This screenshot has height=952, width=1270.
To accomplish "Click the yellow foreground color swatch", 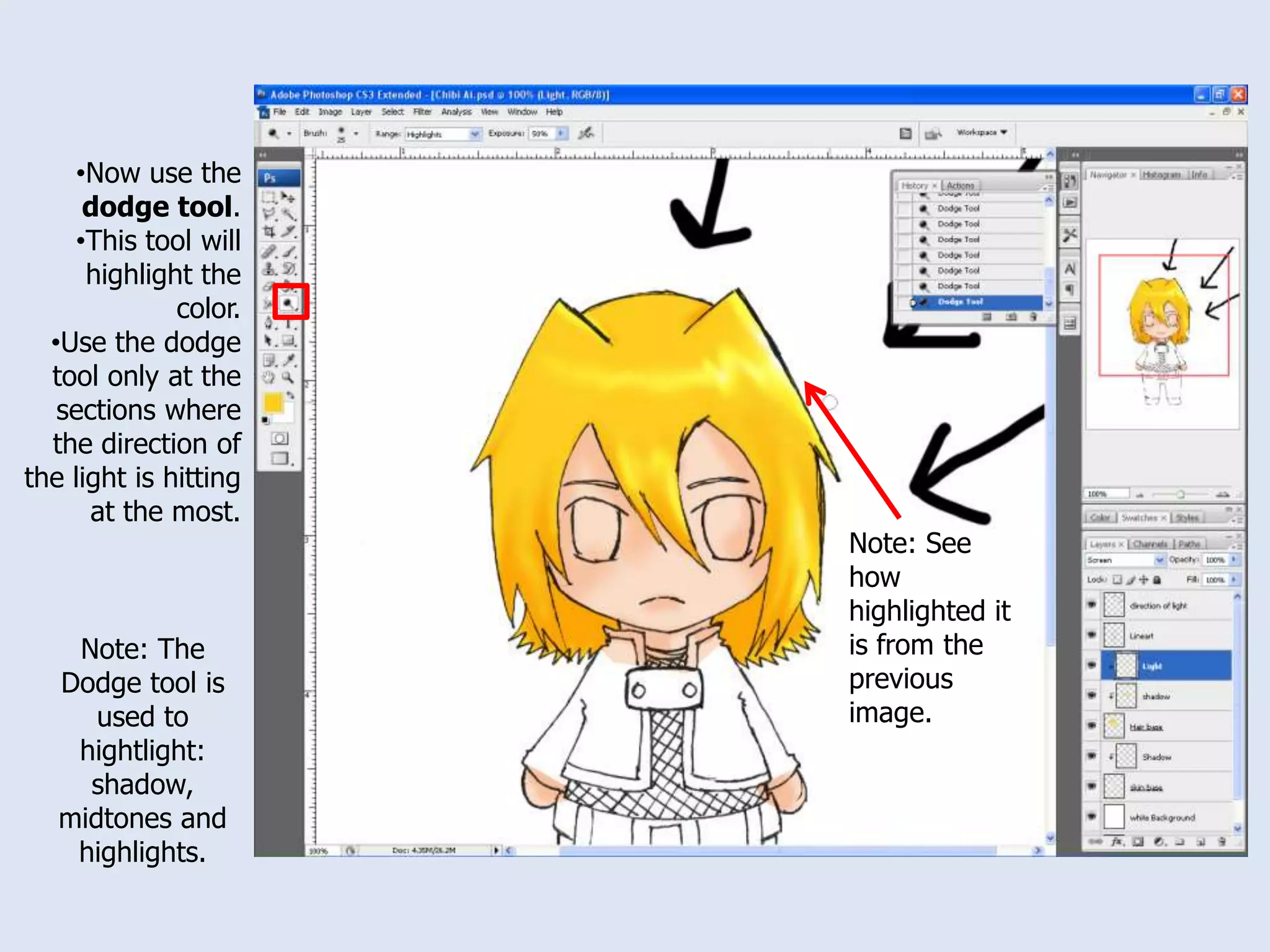I will point(272,403).
